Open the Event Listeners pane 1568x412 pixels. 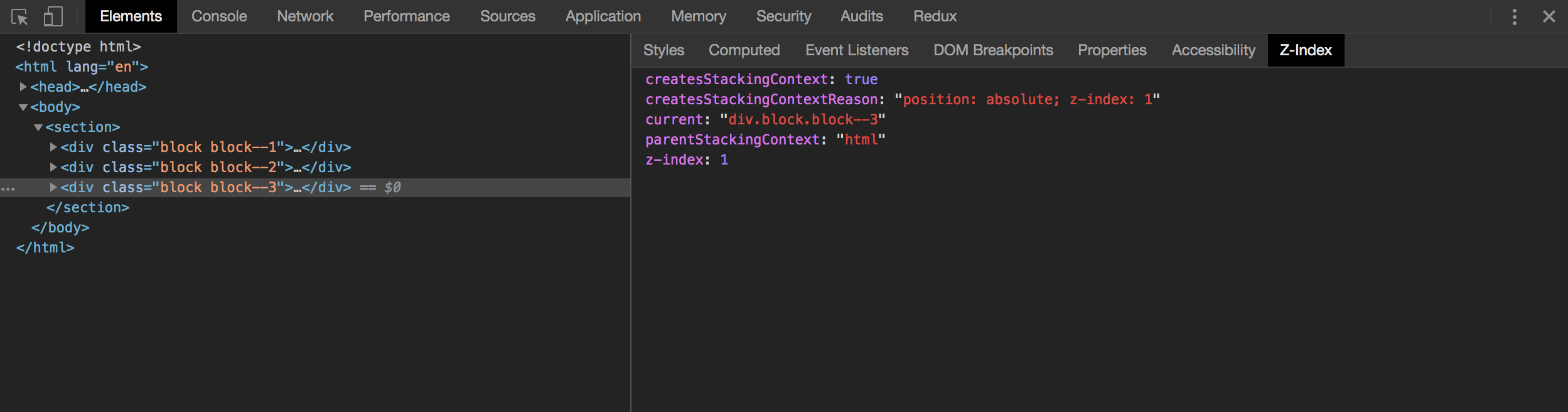pos(857,50)
